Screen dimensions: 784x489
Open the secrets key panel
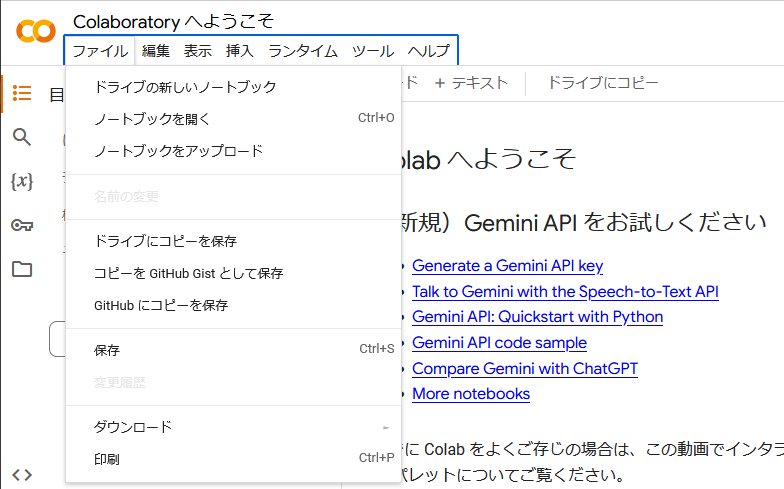22,226
